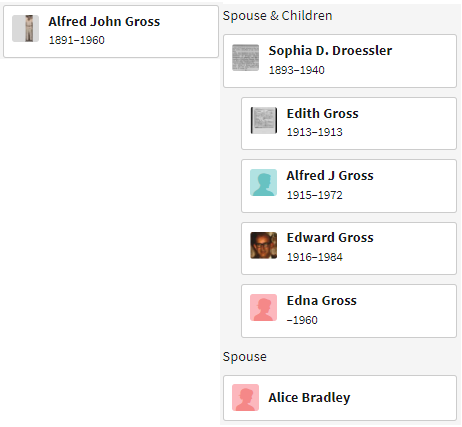Click the –1960 date on Edna's card

(x=302, y=320)
